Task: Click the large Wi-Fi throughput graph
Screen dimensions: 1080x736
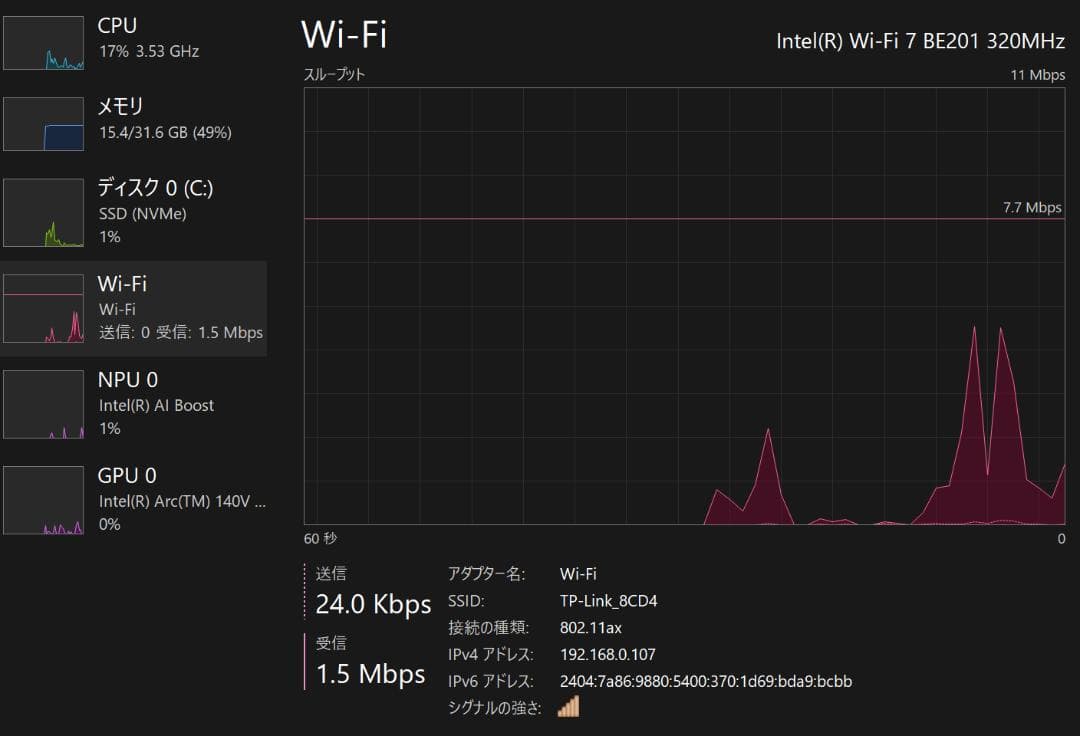Action: click(x=684, y=305)
